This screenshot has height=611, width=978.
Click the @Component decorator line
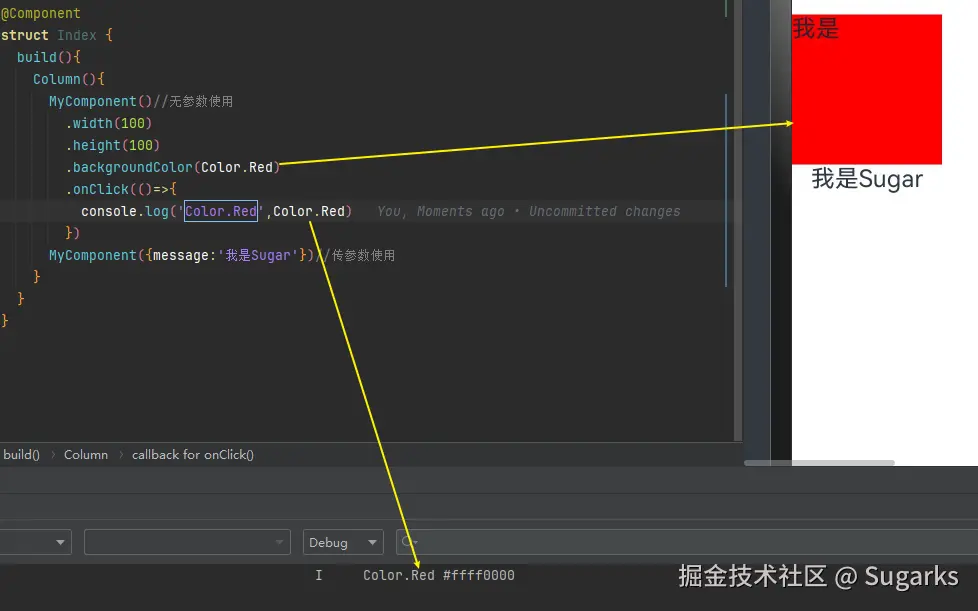41,13
